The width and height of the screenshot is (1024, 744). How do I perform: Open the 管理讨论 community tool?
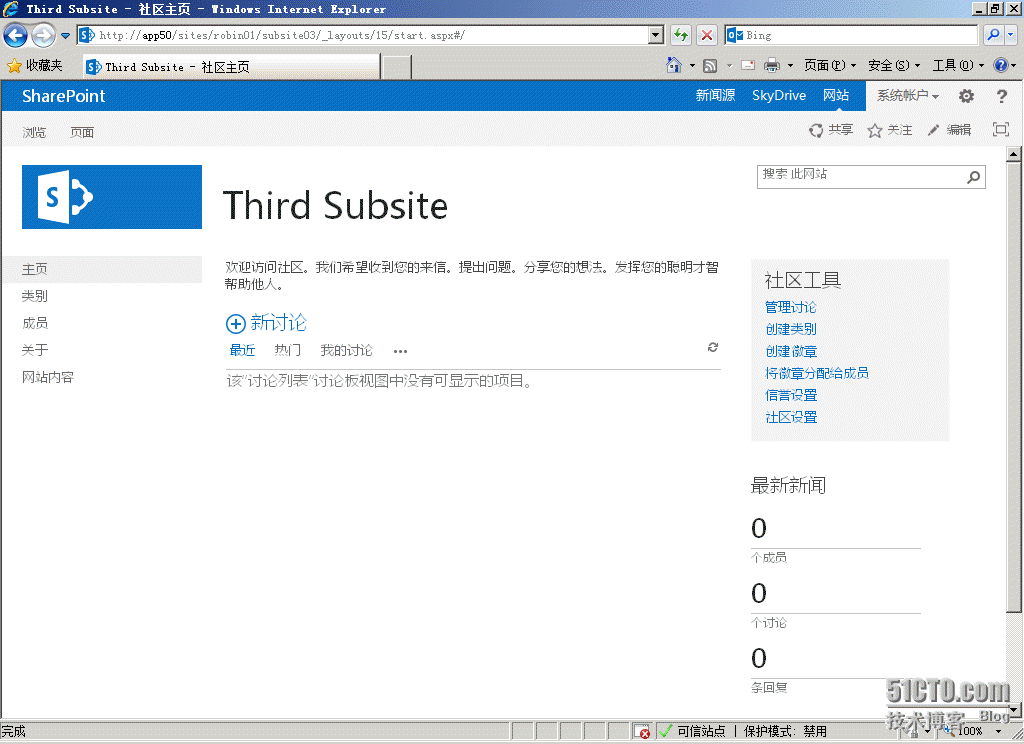791,307
